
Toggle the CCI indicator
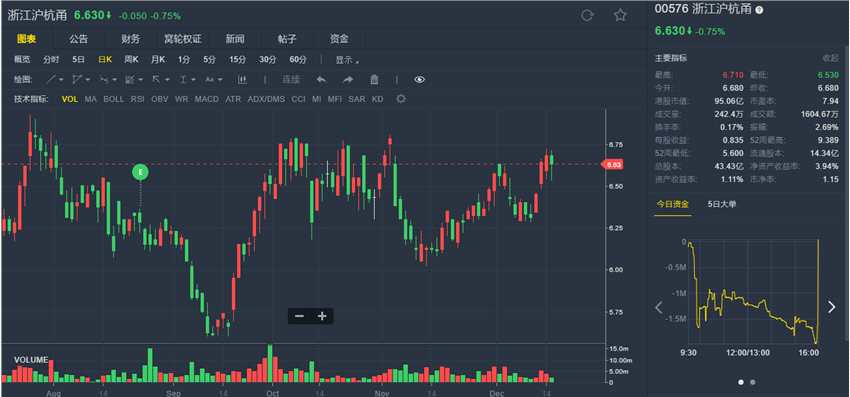coord(298,99)
